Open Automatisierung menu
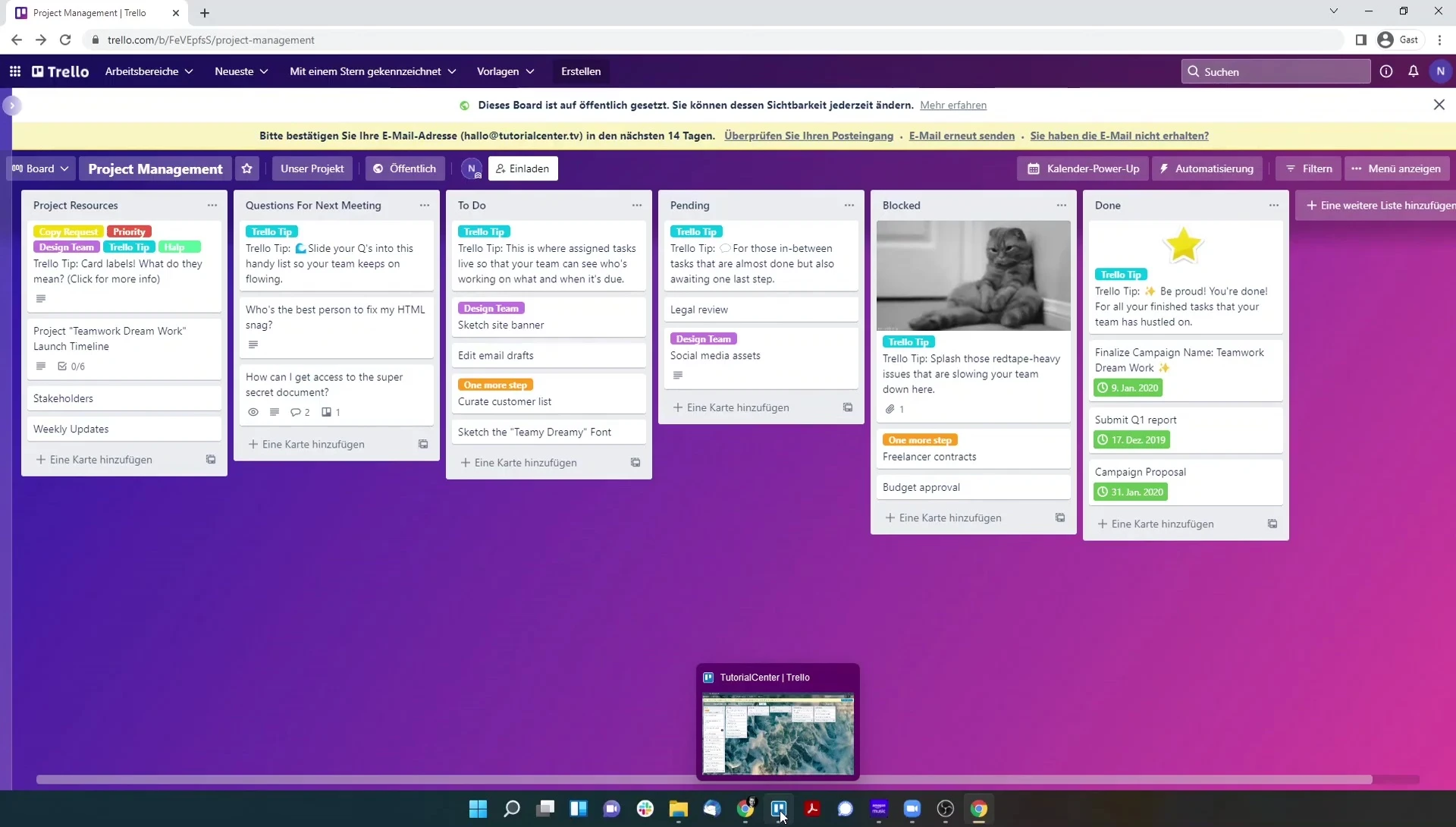Viewport: 1456px width, 827px height. point(1207,168)
